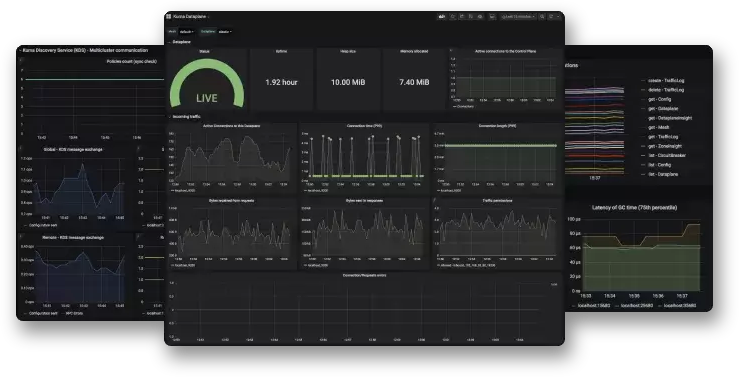Select list - CircuitBreaker legend in right window

point(664,156)
